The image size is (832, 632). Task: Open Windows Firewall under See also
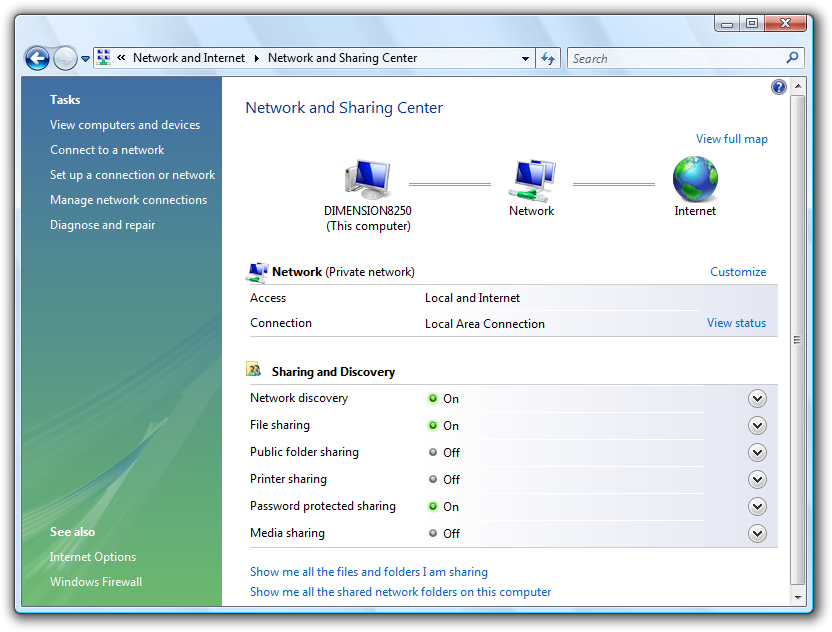[96, 582]
